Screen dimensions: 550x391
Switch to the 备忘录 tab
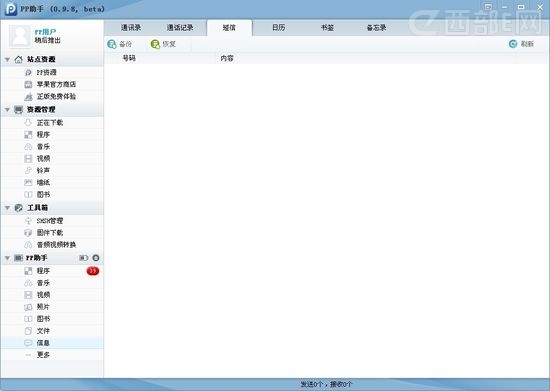tap(376, 27)
